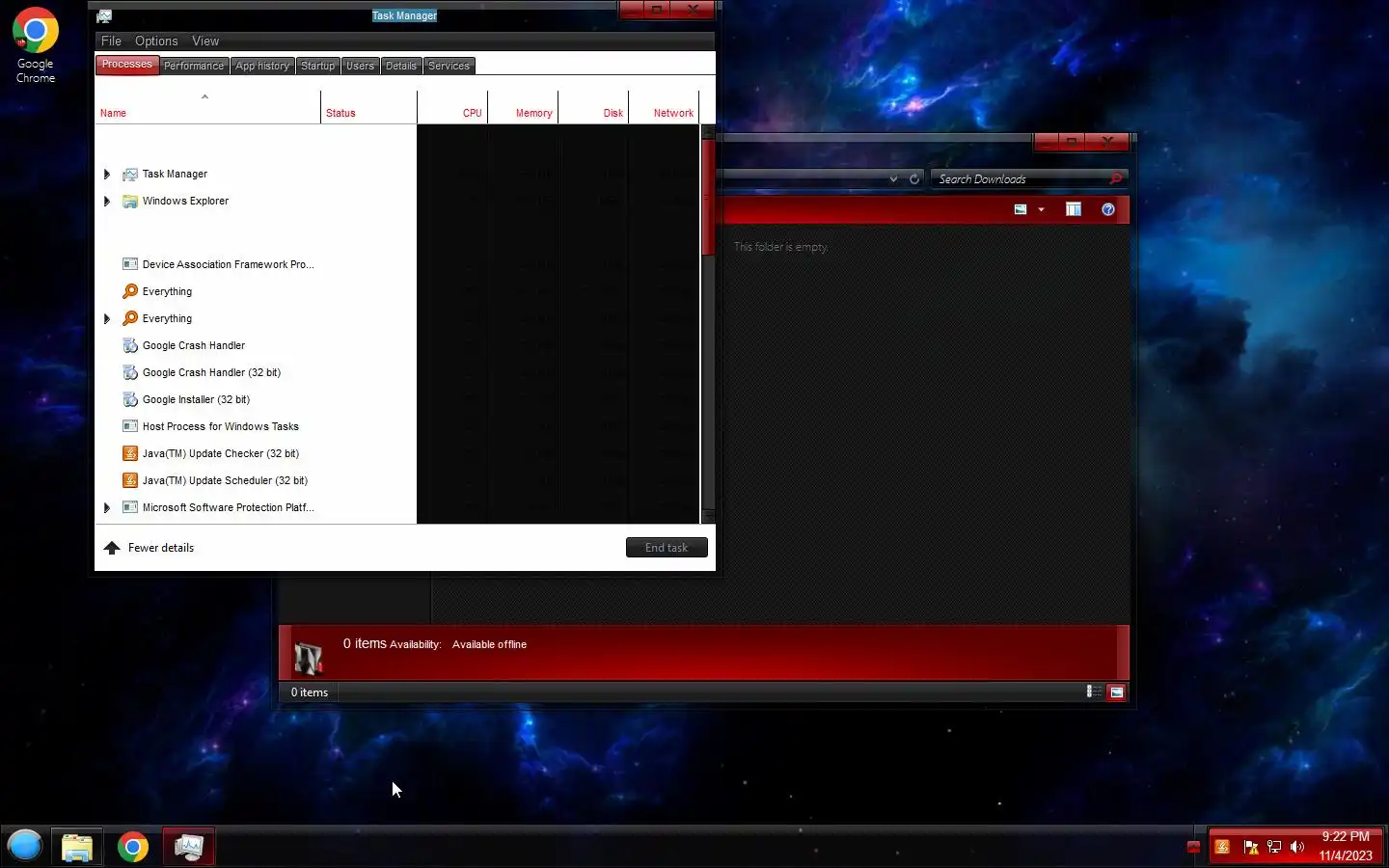This screenshot has height=868, width=1389.
Task: Open the volume speaker tray icon
Action: [x=1297, y=847]
